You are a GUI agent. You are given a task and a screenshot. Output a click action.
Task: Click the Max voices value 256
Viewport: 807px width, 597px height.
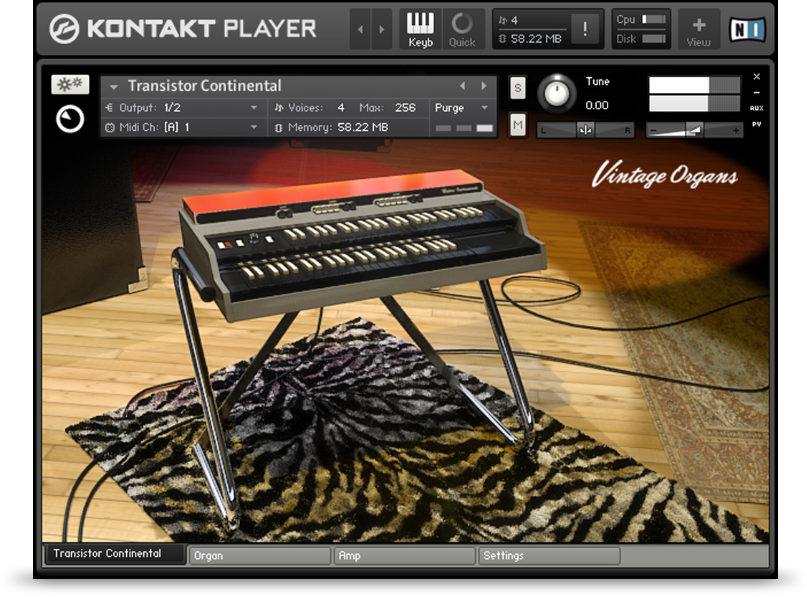click(x=405, y=108)
